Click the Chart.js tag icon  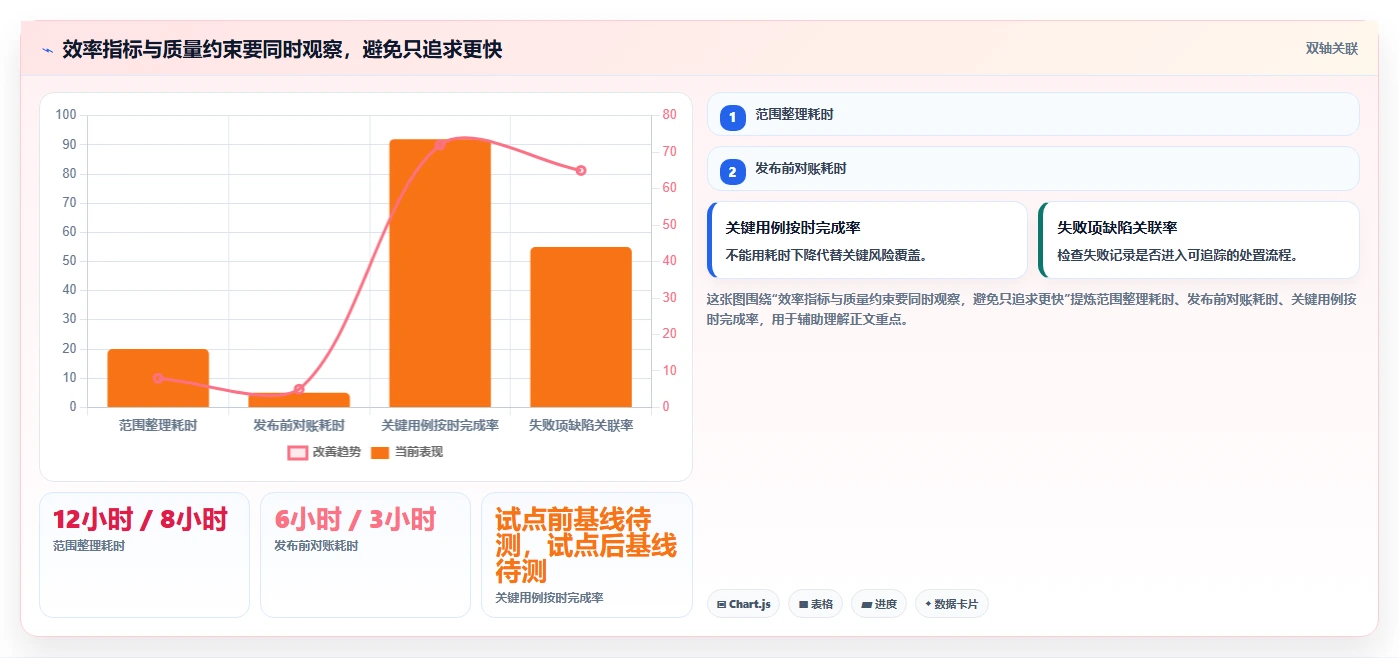click(722, 605)
